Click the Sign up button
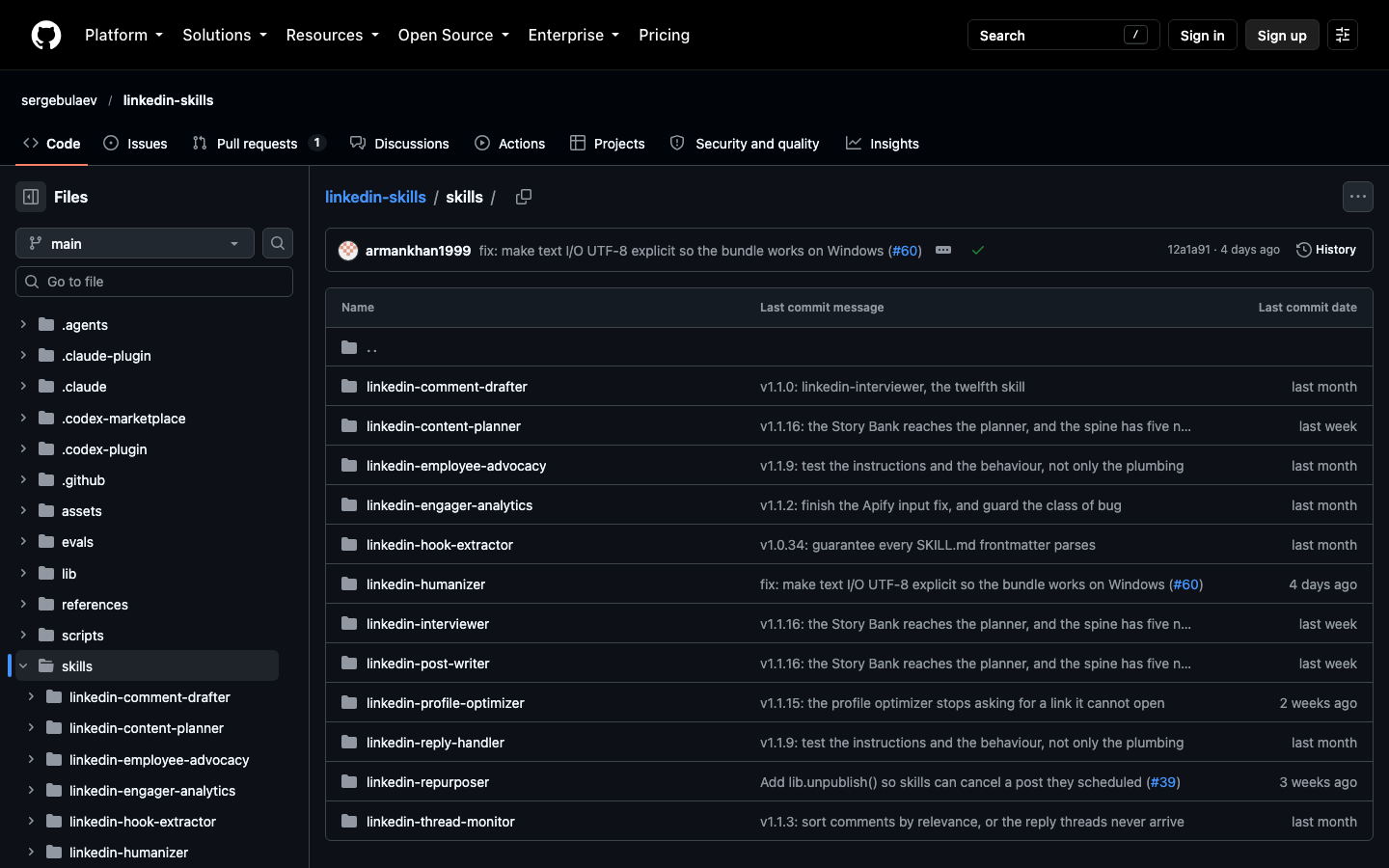1389x868 pixels. click(x=1282, y=35)
